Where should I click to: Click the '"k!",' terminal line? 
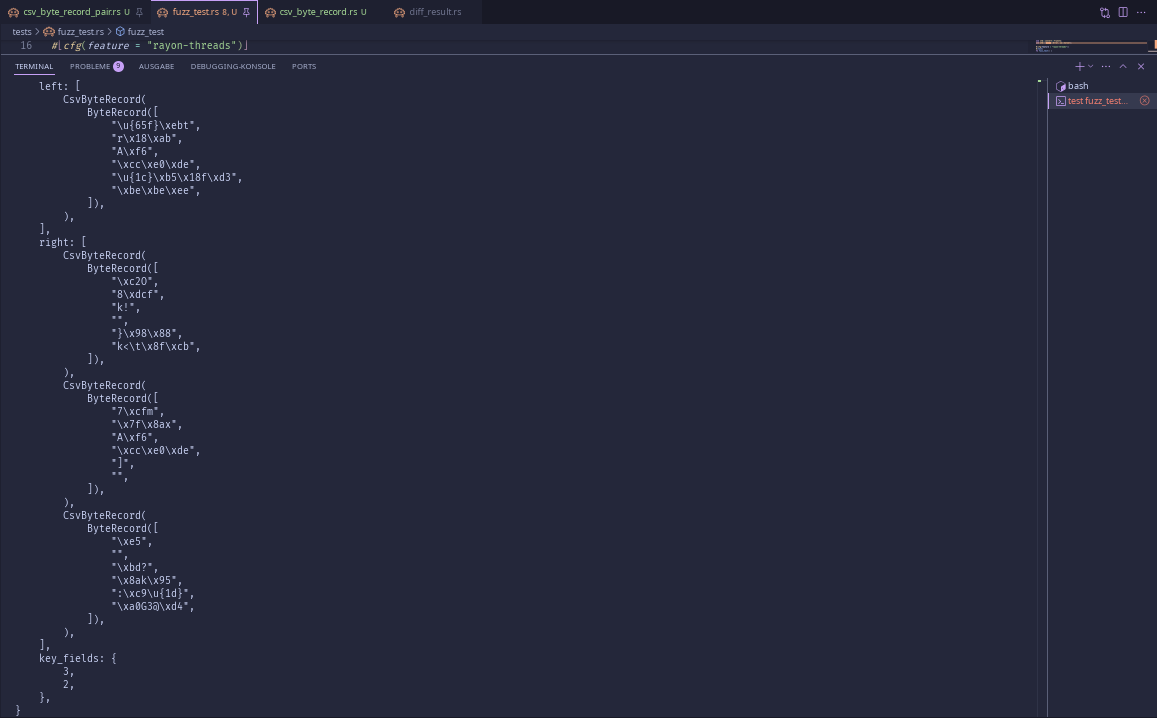tap(125, 307)
